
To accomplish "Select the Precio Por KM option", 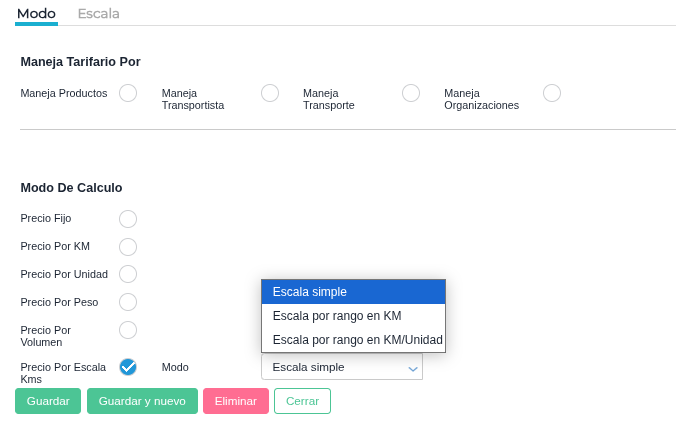I will [x=128, y=247].
